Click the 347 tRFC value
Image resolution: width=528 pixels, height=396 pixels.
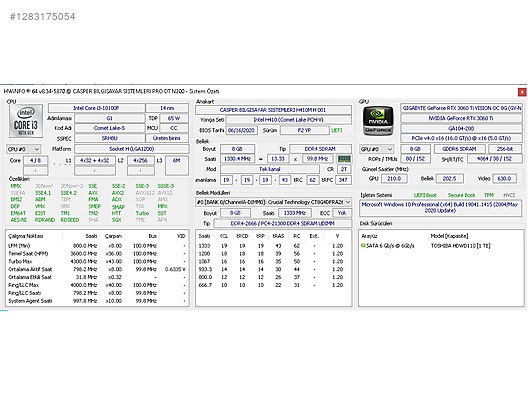[343, 180]
